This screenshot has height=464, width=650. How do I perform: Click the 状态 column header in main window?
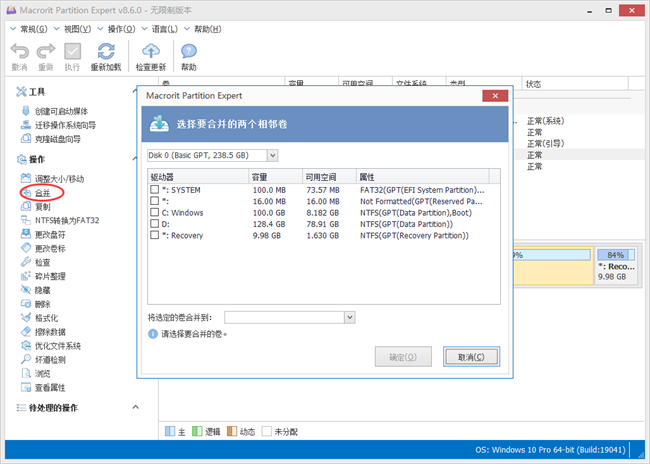tap(575, 84)
